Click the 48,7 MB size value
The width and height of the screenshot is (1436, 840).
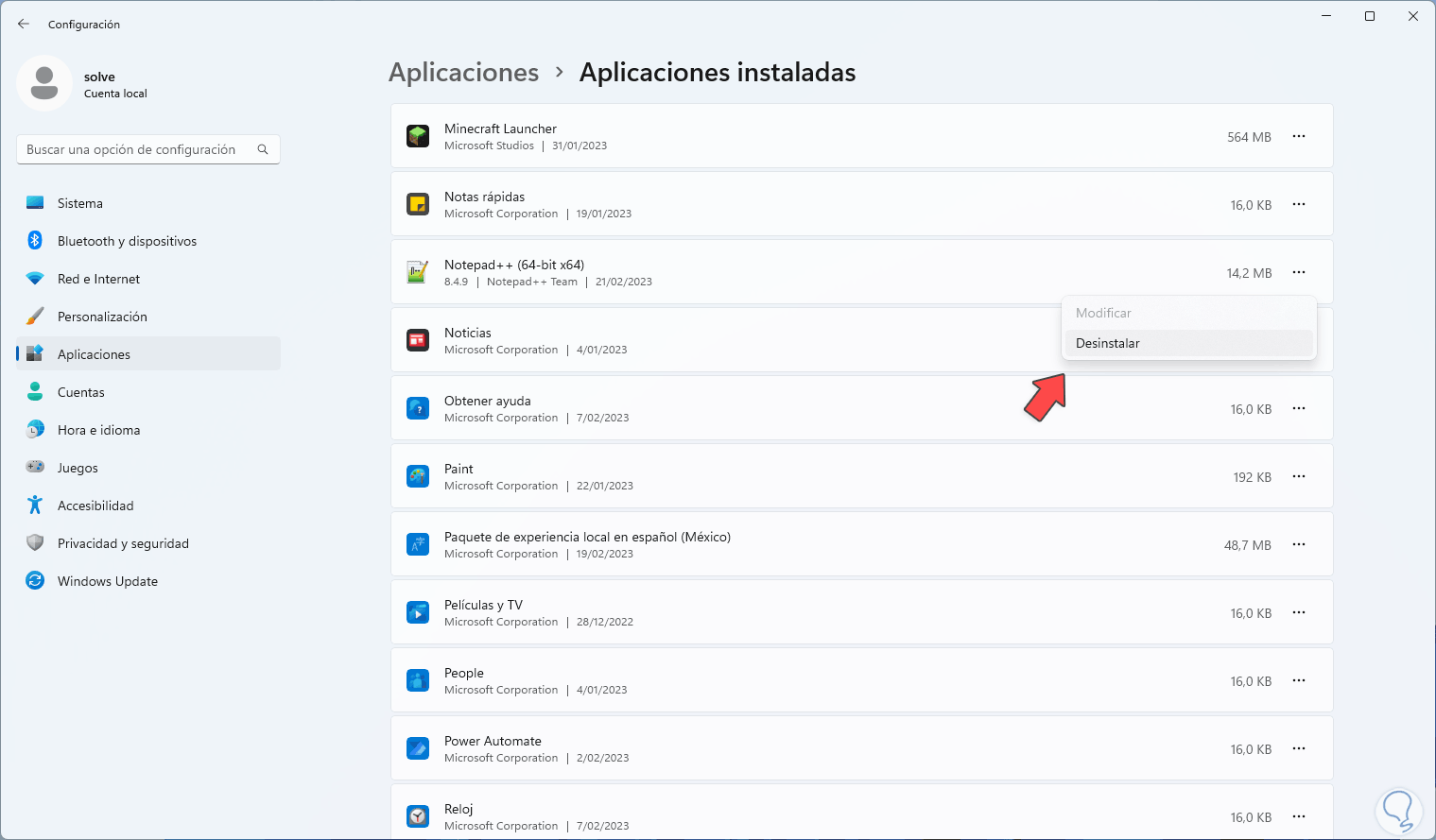(x=1248, y=545)
